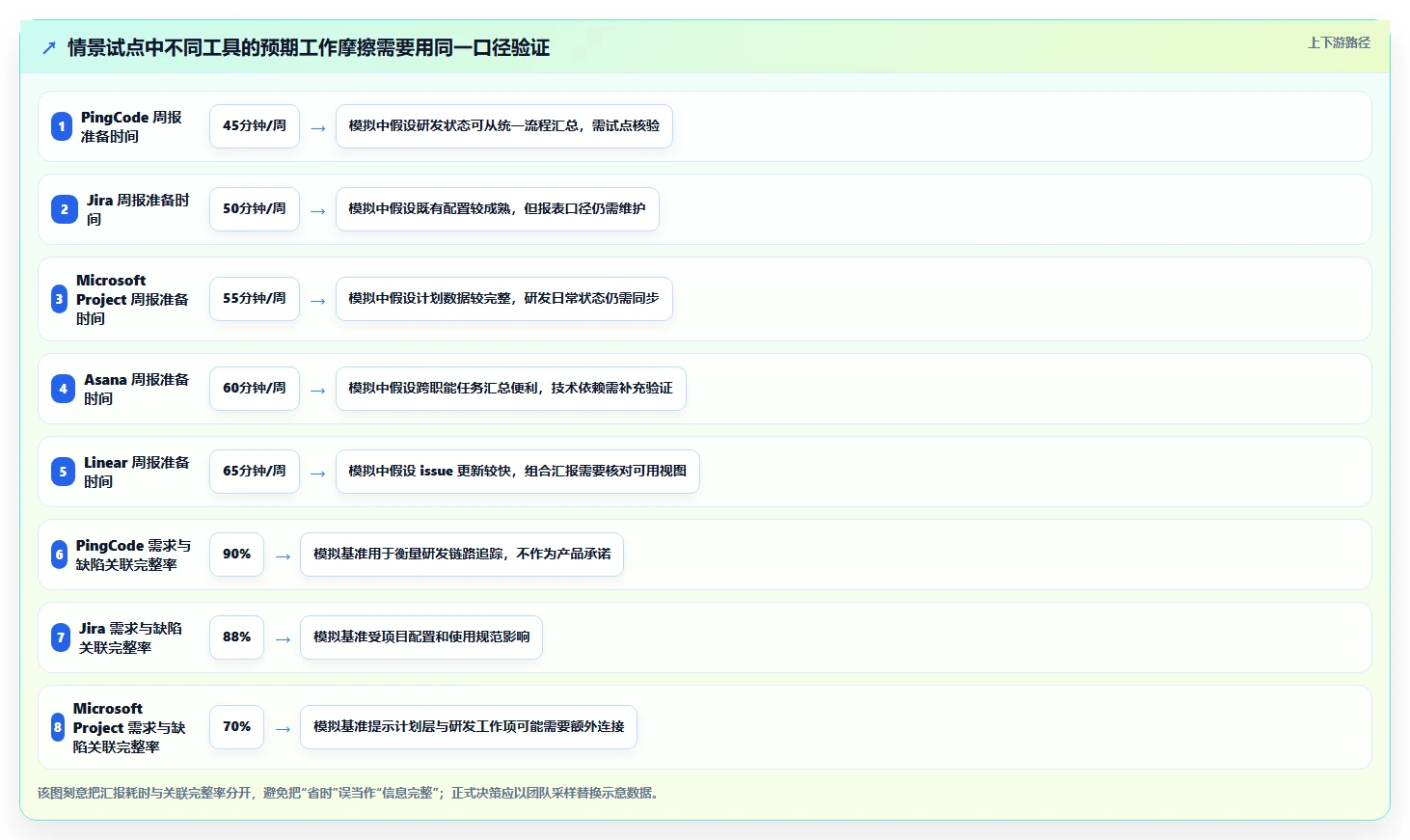Click the 88% value chip
Viewport: 1410px width, 840px height.
236,637
